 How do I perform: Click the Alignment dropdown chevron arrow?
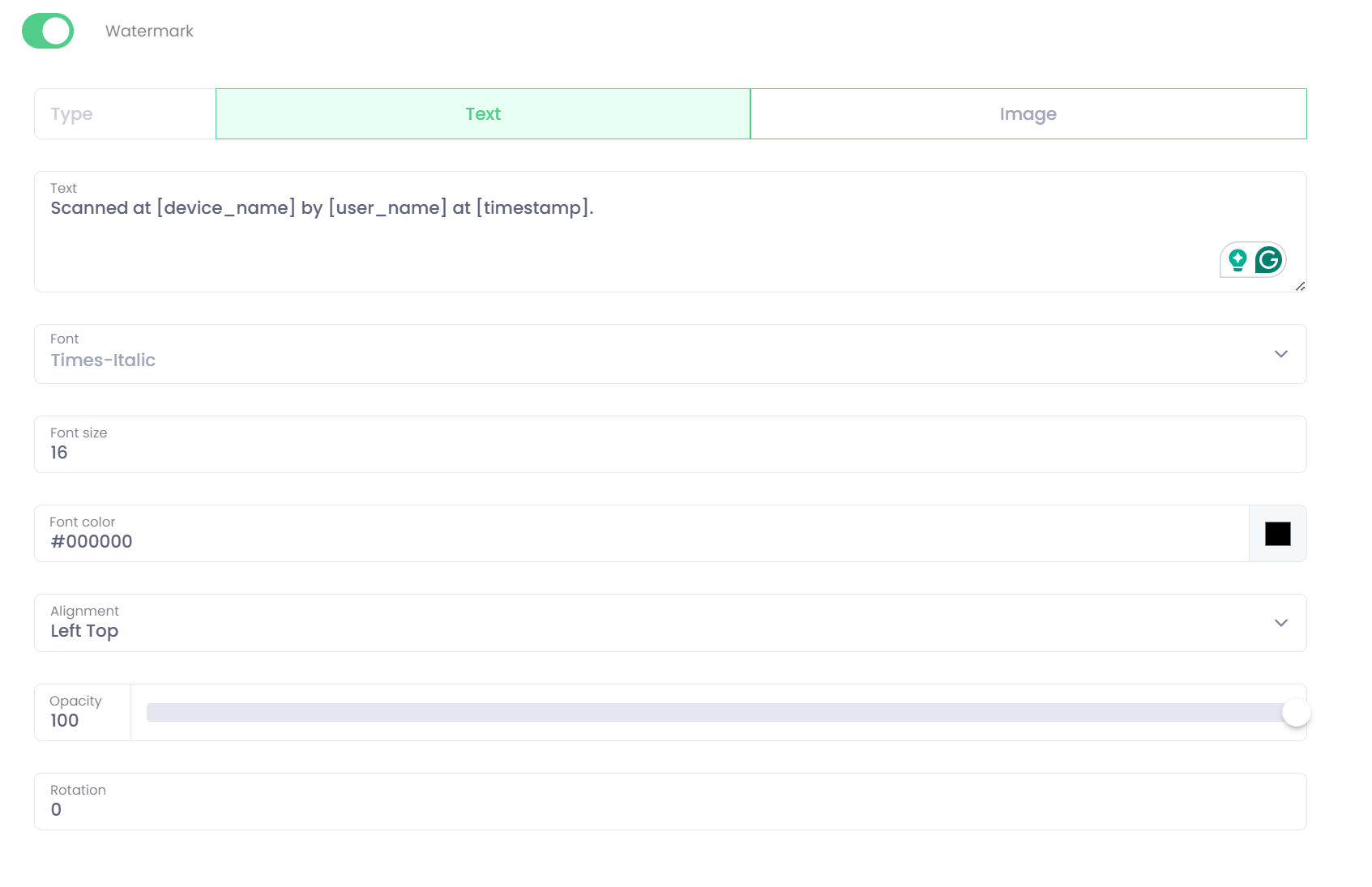1280,623
